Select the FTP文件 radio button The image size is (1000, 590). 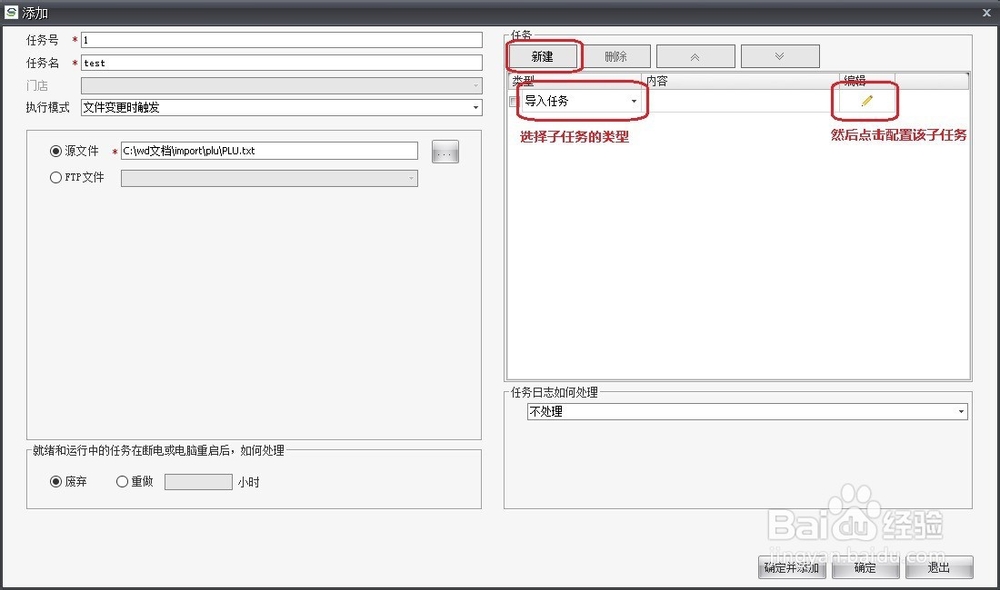pos(55,177)
